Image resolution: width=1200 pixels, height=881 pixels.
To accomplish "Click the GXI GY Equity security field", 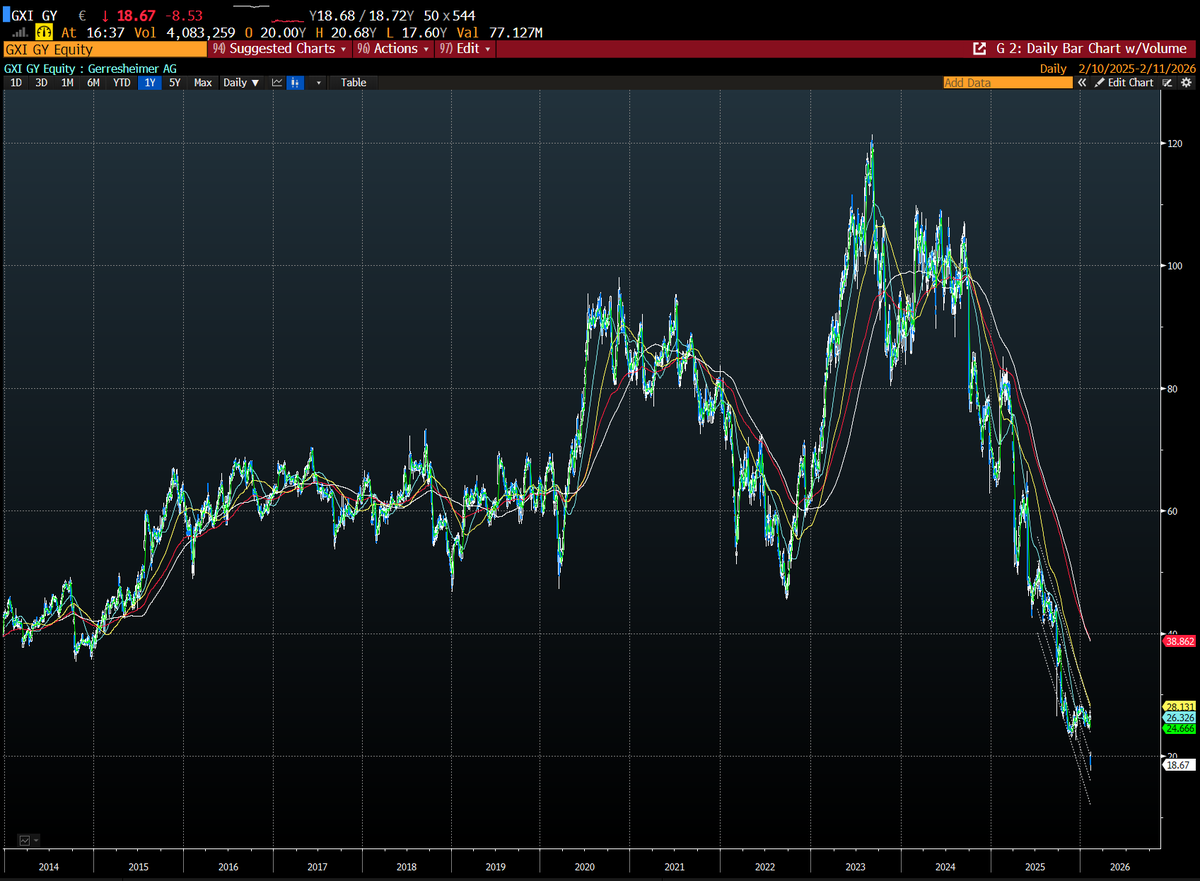I will point(105,48).
